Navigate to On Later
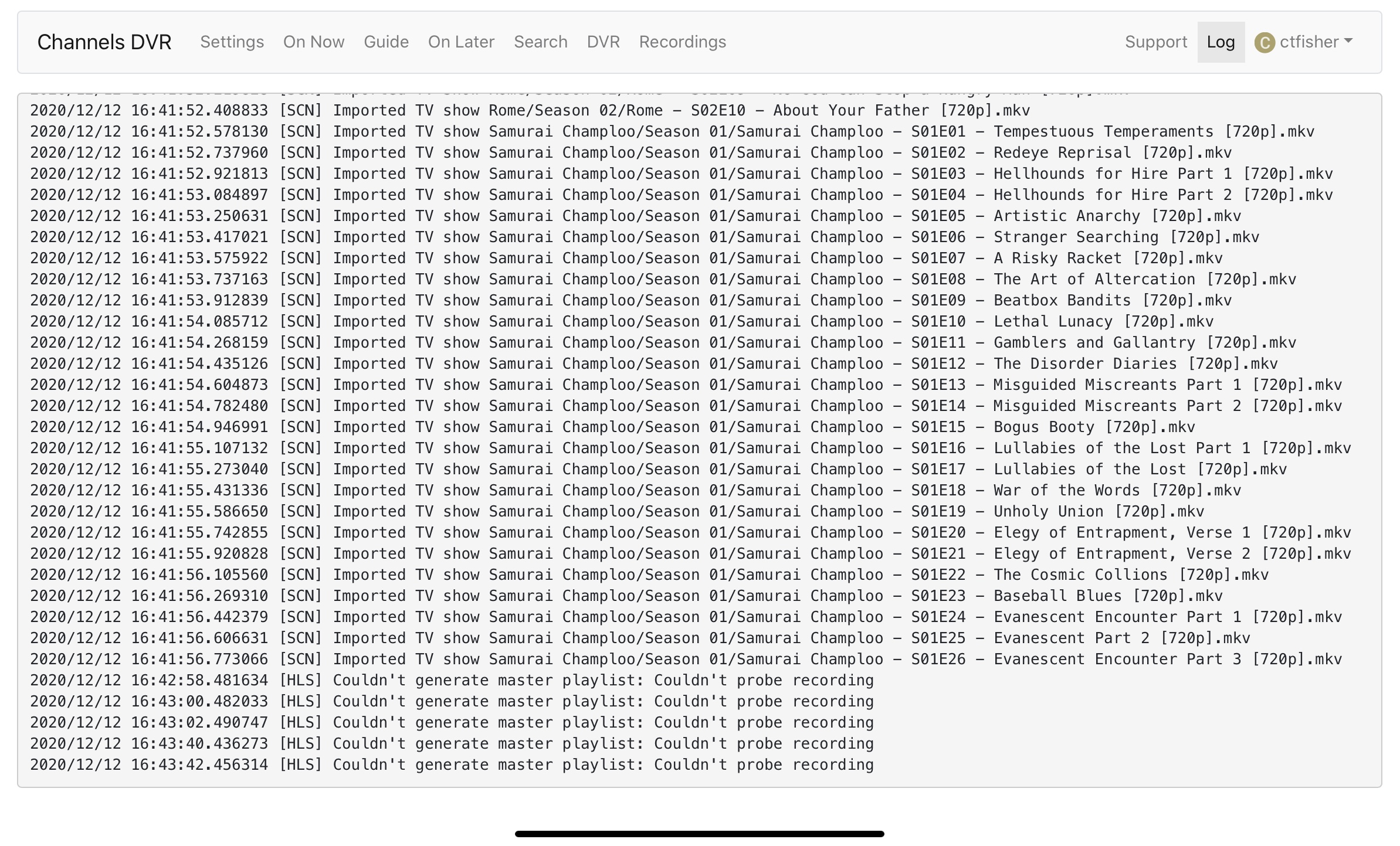The height and width of the screenshot is (846, 1400). [461, 42]
